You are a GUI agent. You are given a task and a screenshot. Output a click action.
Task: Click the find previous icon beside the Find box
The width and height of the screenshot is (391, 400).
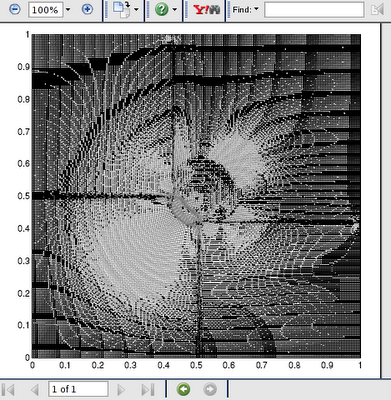(x=377, y=10)
